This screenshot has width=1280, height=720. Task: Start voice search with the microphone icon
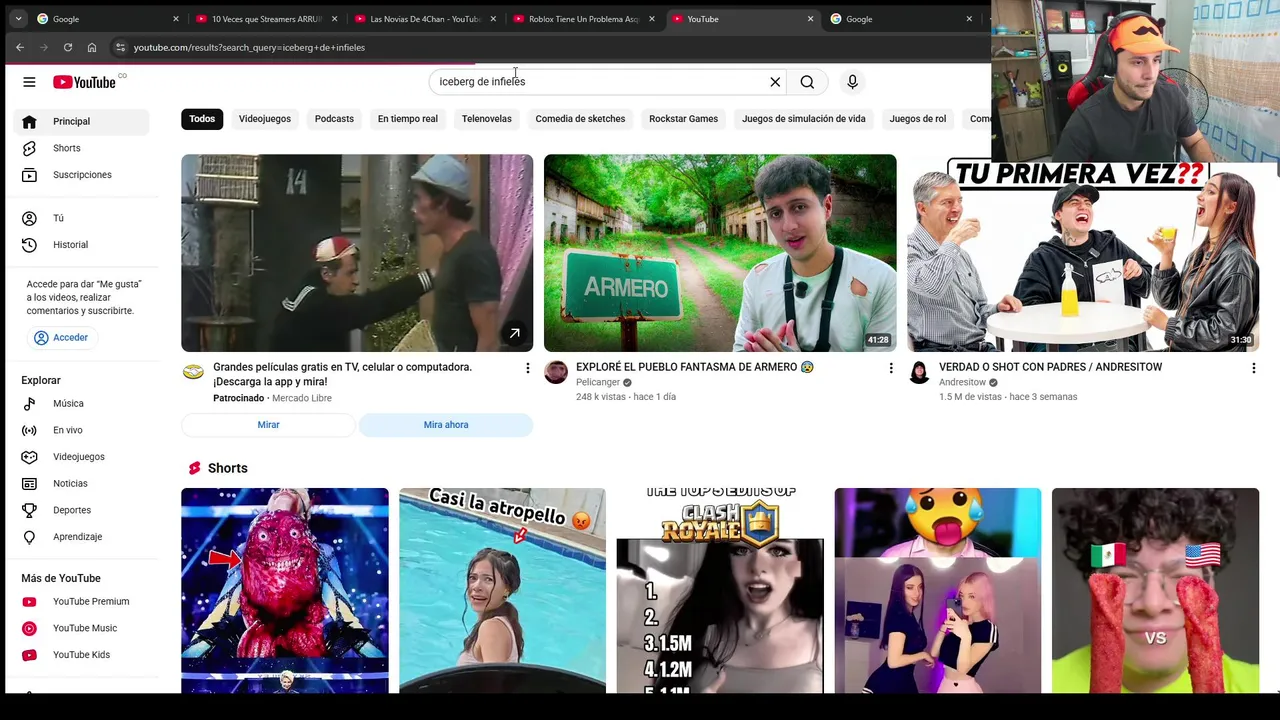pos(852,82)
